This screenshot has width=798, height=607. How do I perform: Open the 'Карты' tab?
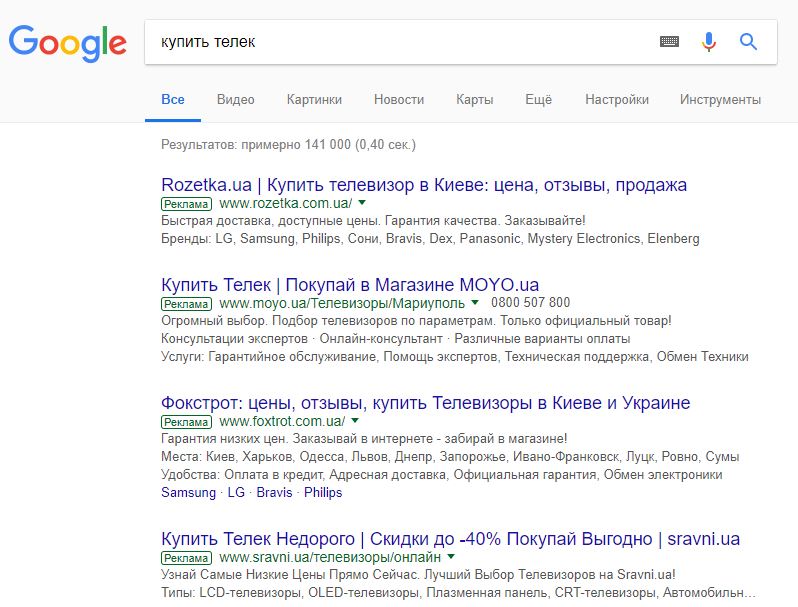(x=475, y=100)
